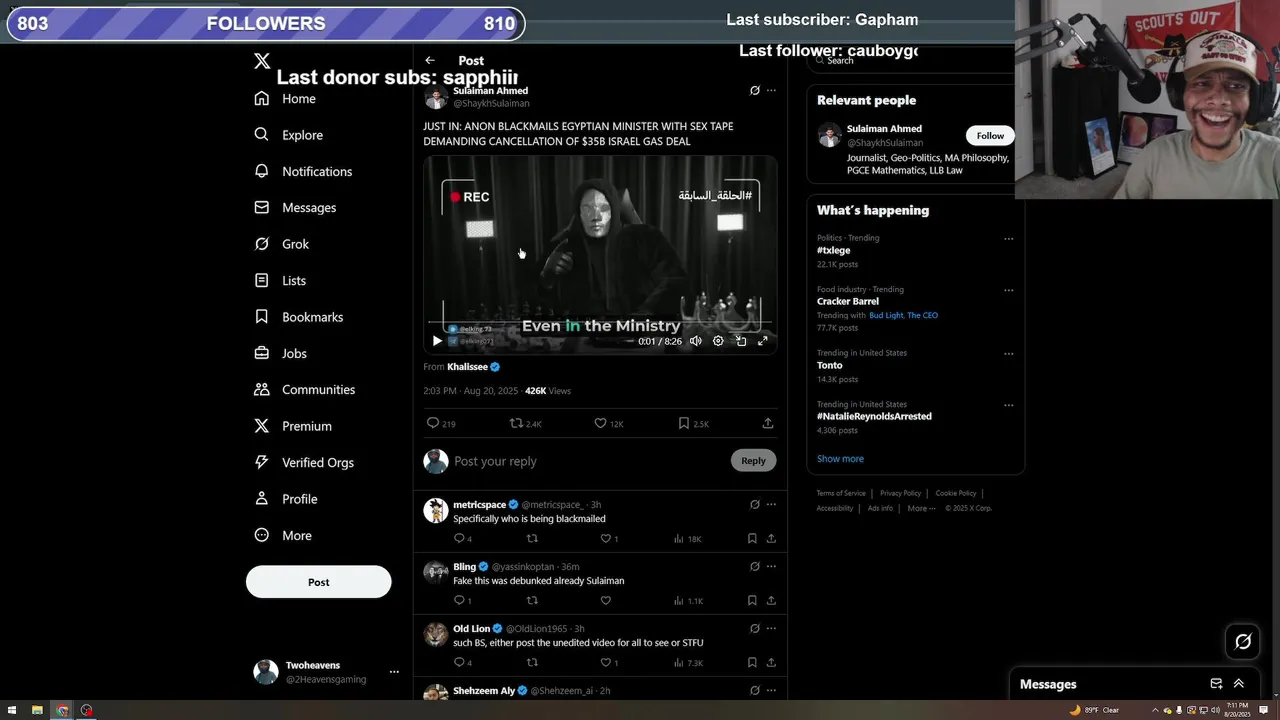This screenshot has width=1280, height=720.
Task: Click the Reply button
Action: (x=753, y=461)
